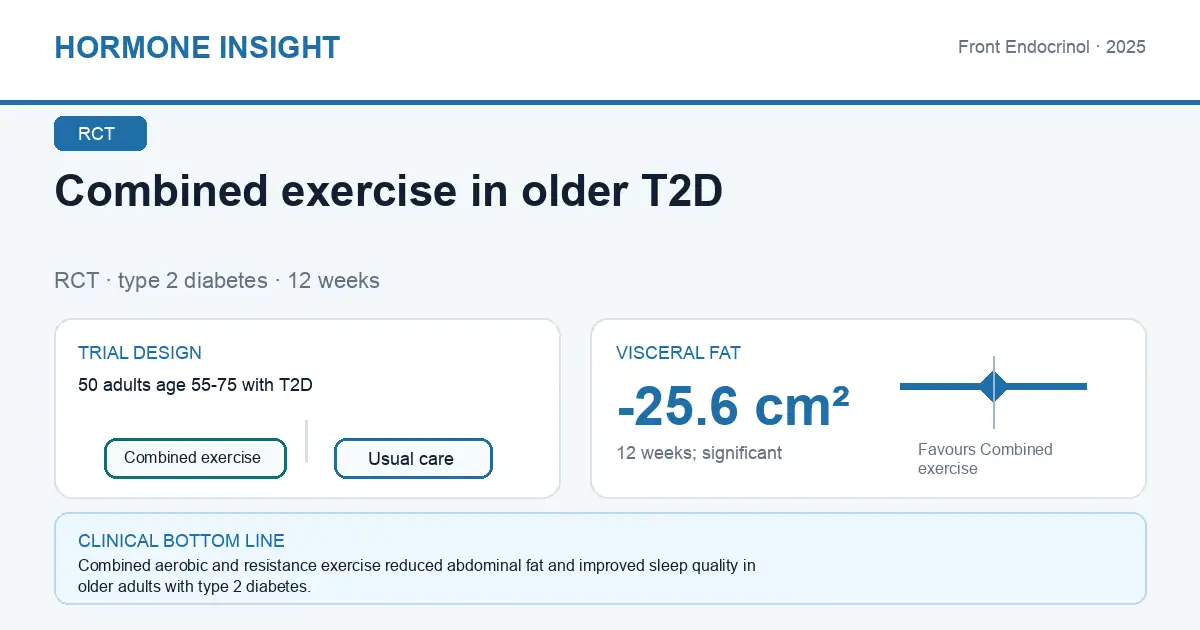Click the Combined exercise pill

195,458
